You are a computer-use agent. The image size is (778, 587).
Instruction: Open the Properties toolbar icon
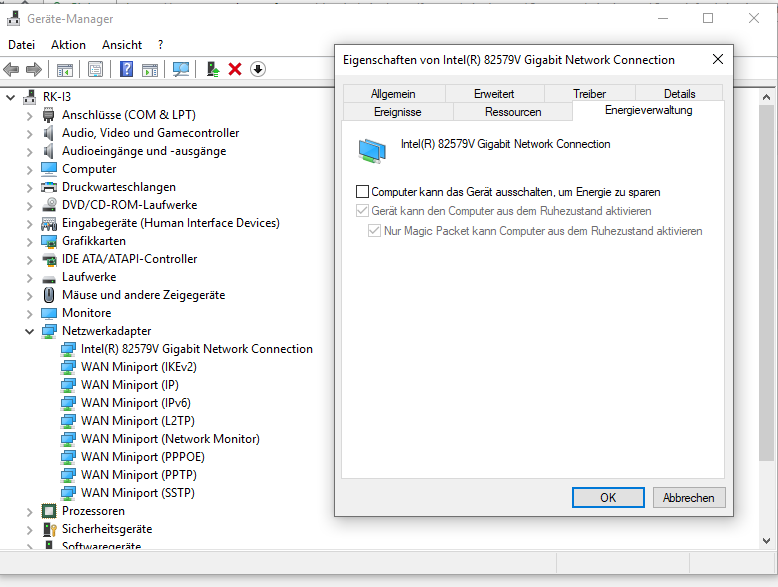[x=96, y=69]
